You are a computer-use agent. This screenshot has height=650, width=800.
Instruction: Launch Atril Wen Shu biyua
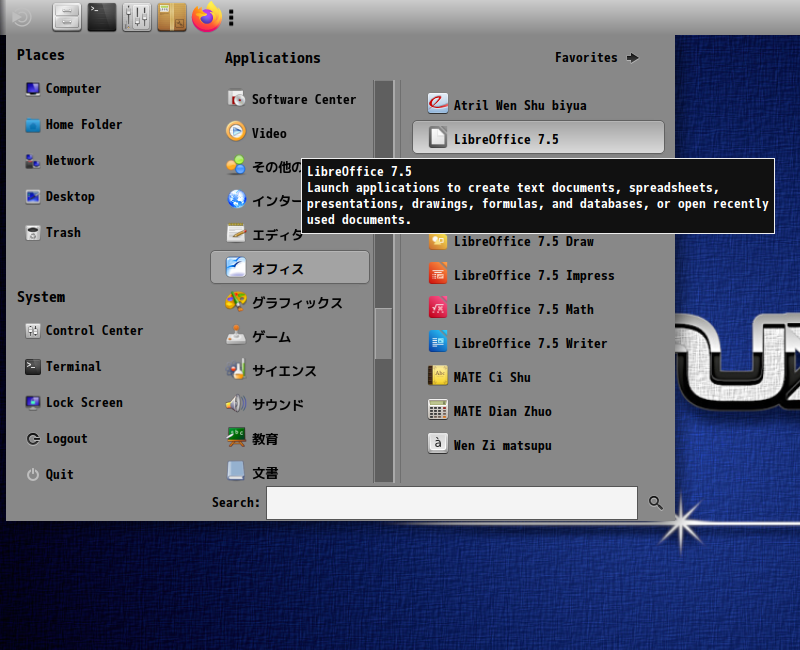pyautogui.click(x=538, y=105)
